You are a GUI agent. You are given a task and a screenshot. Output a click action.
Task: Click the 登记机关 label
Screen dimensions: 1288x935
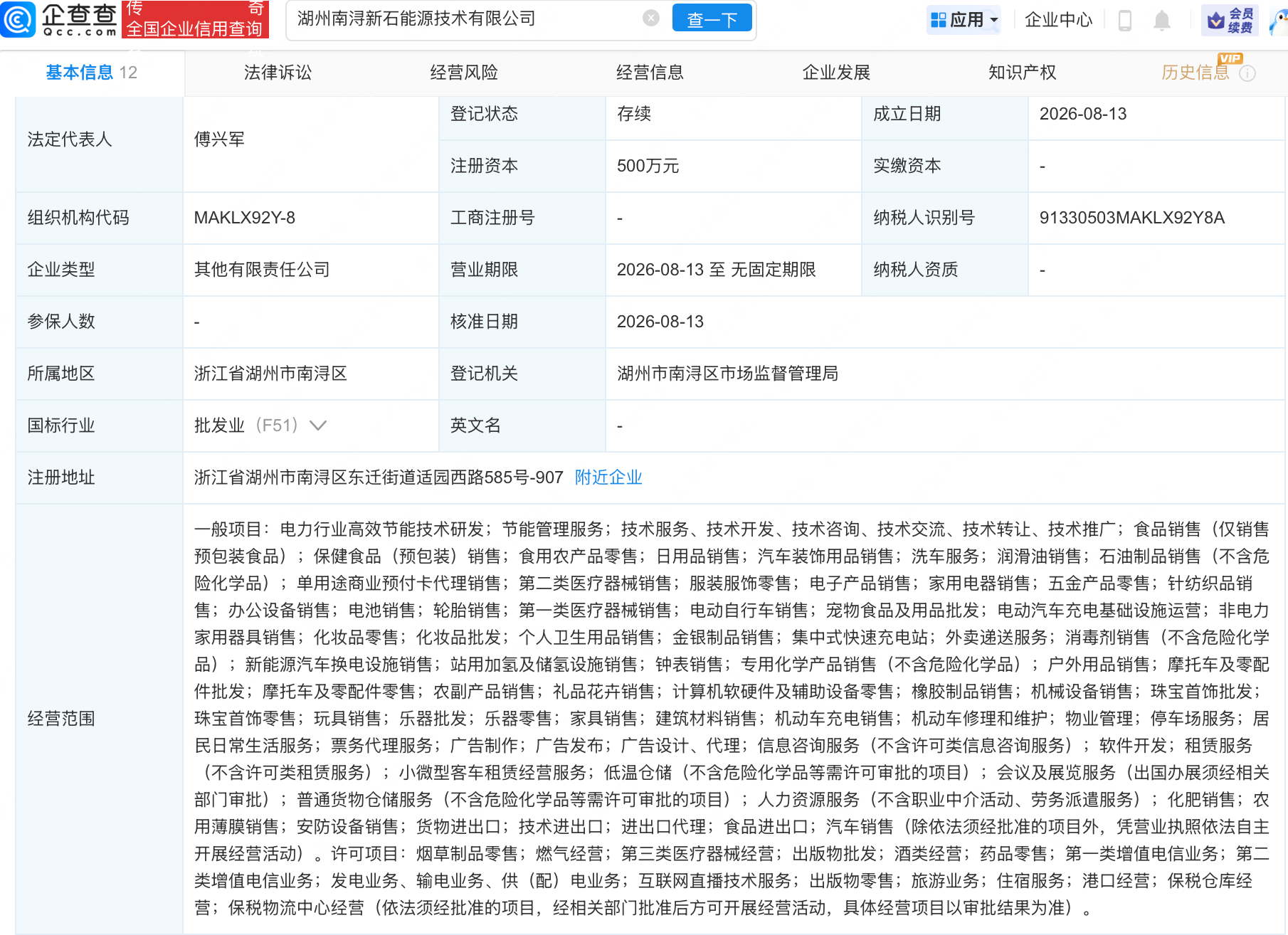484,374
